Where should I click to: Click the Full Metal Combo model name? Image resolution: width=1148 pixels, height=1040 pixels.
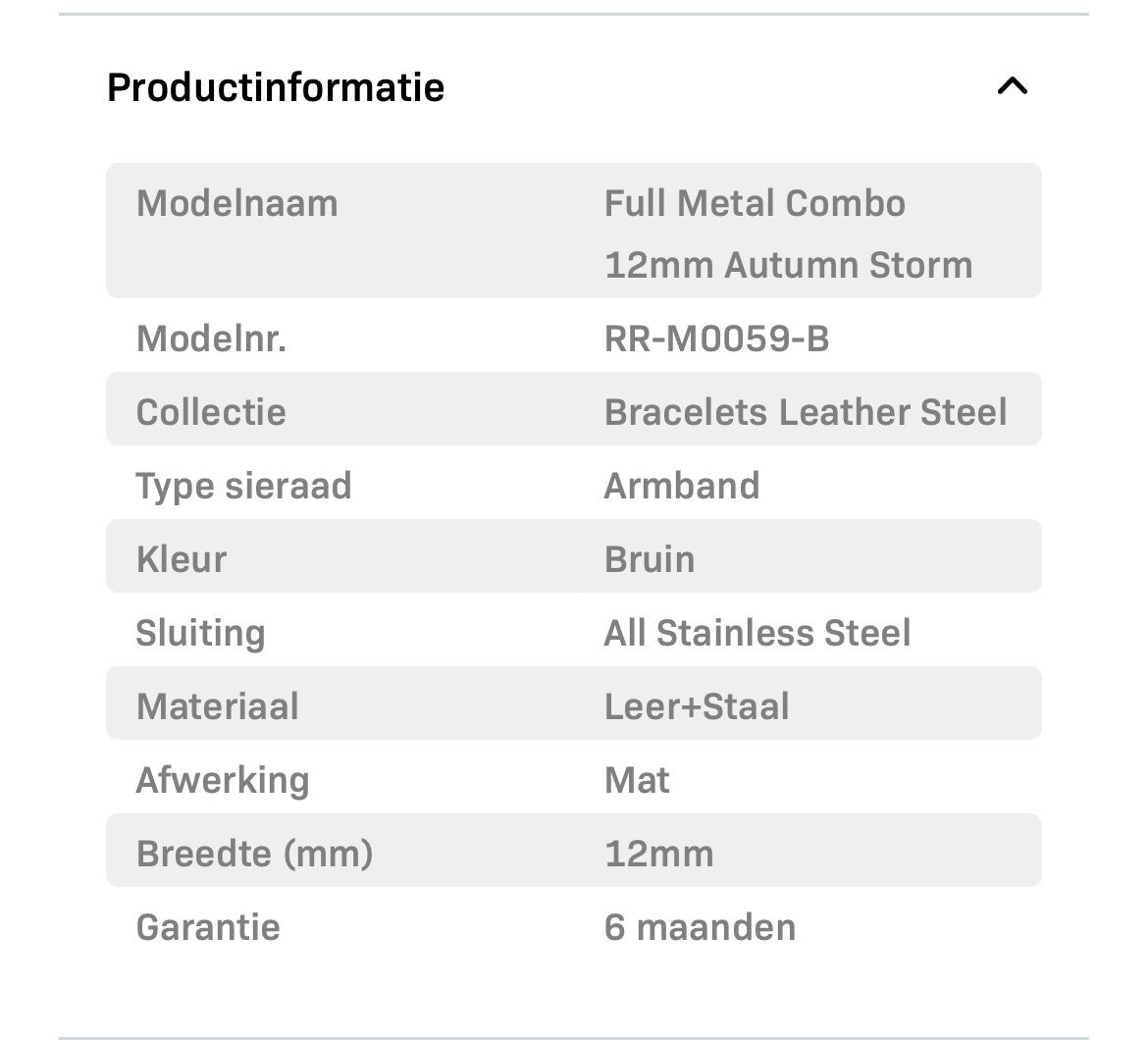pos(788,234)
